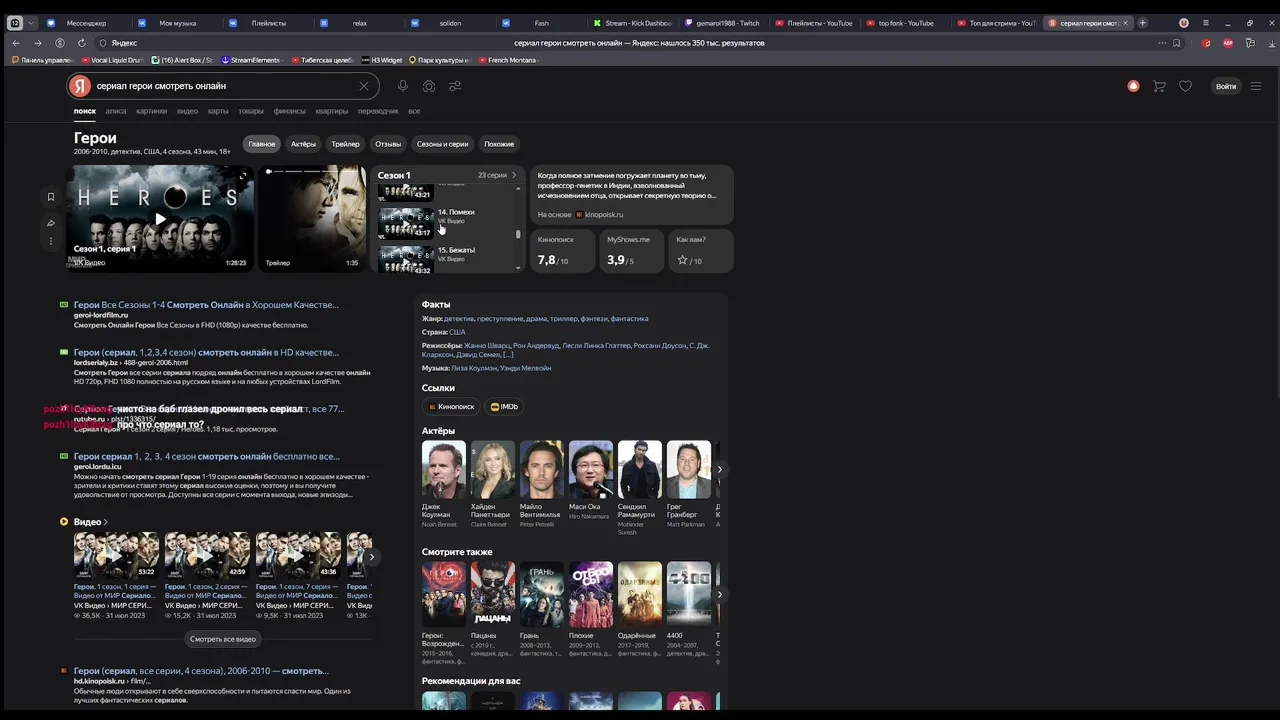Start voice search with microphone icon
Viewport: 1280px width, 720px height.
pyautogui.click(x=403, y=86)
